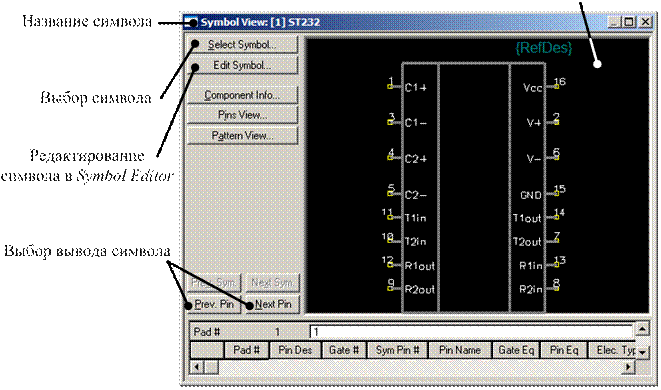Select the V- pin label
The width and height of the screenshot is (661, 390).
(x=534, y=159)
